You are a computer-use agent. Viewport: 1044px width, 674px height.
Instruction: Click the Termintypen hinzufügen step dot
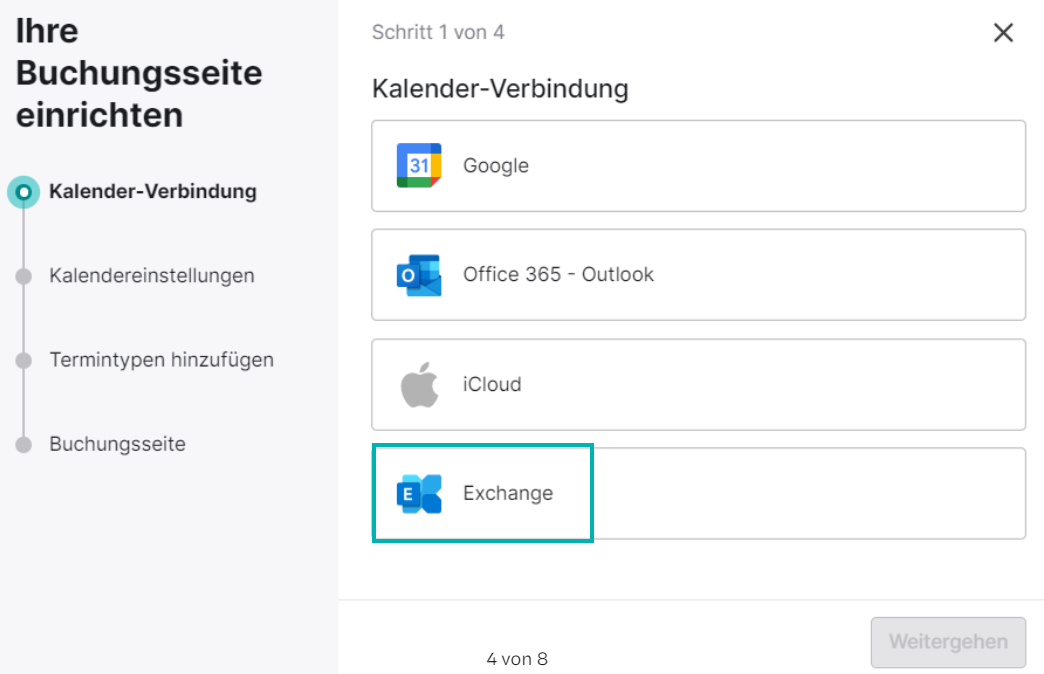(23, 360)
